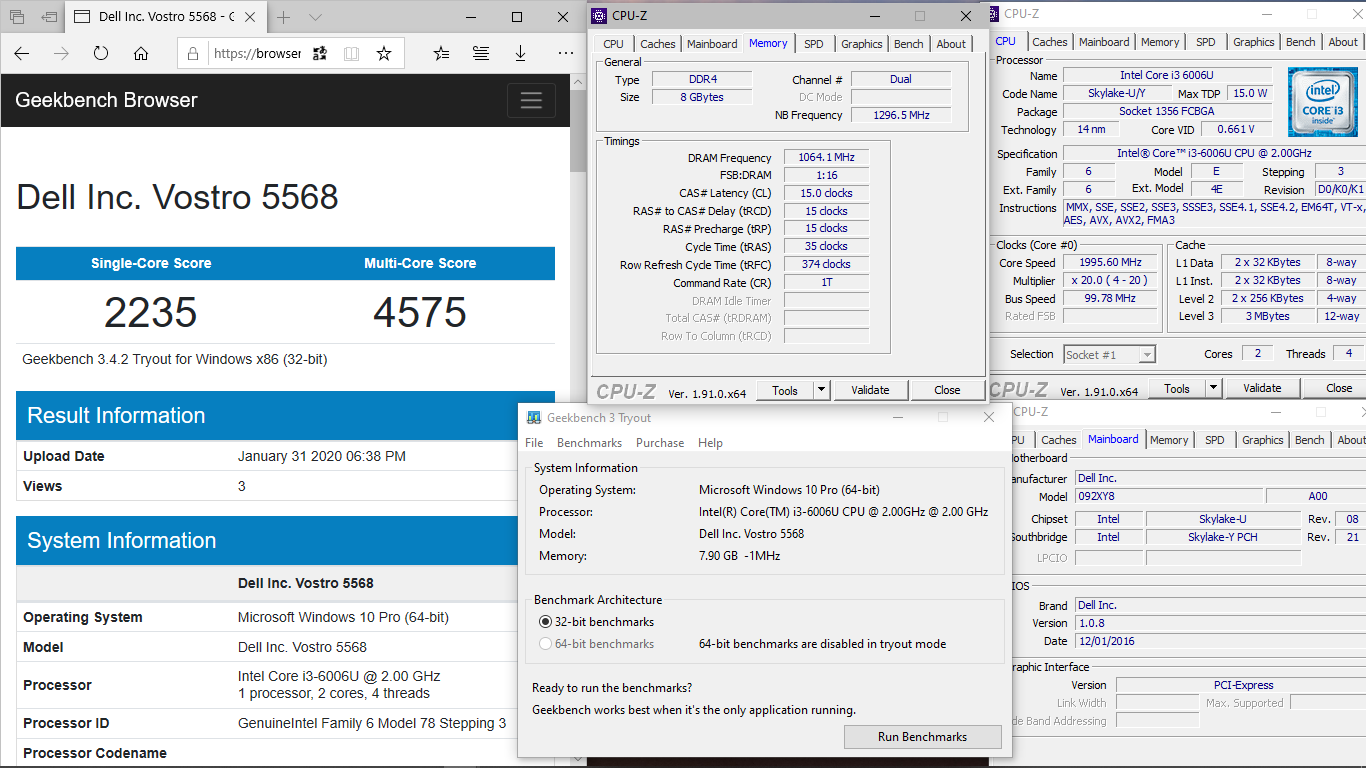Screen dimensions: 1366x768
Task: Click the URL address field
Action: tap(257, 54)
